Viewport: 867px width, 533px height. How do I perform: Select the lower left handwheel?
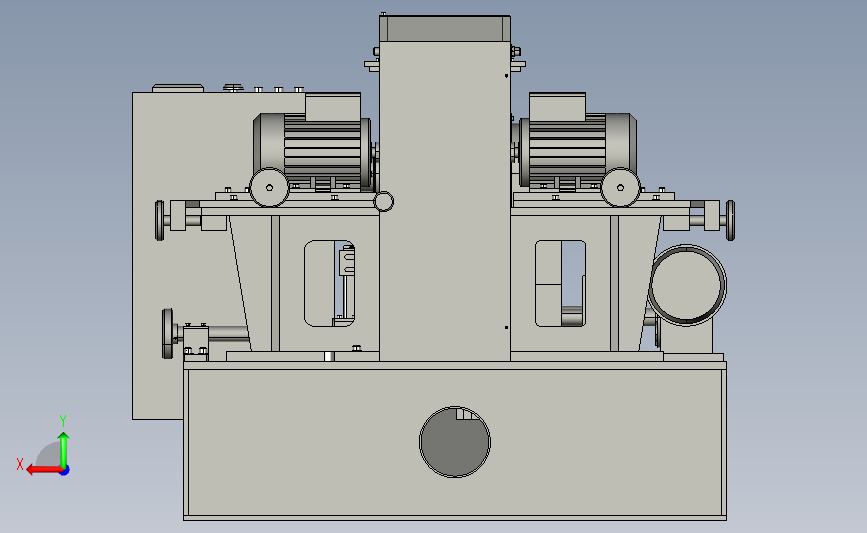168,333
